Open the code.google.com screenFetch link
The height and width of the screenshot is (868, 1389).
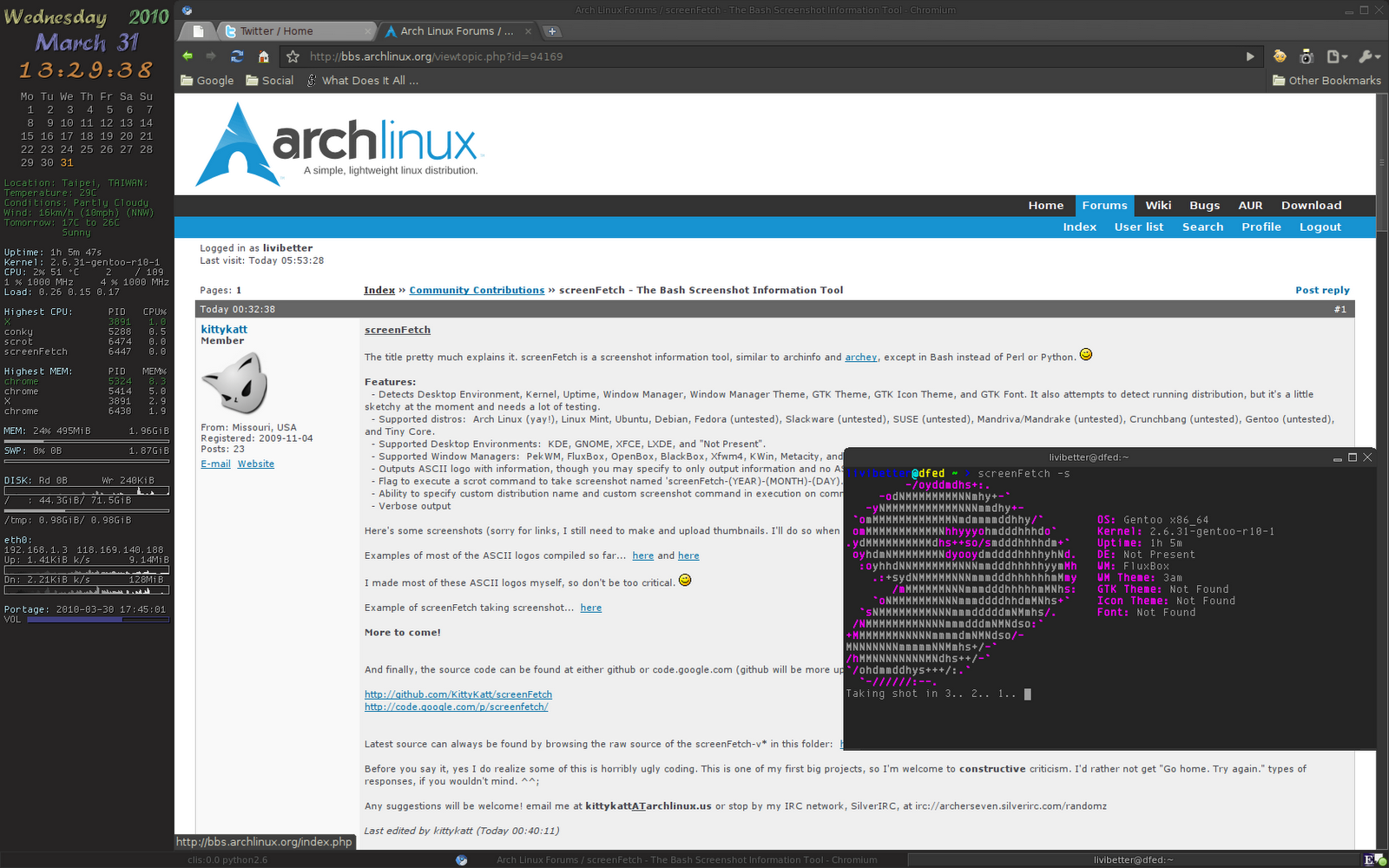[x=456, y=707]
